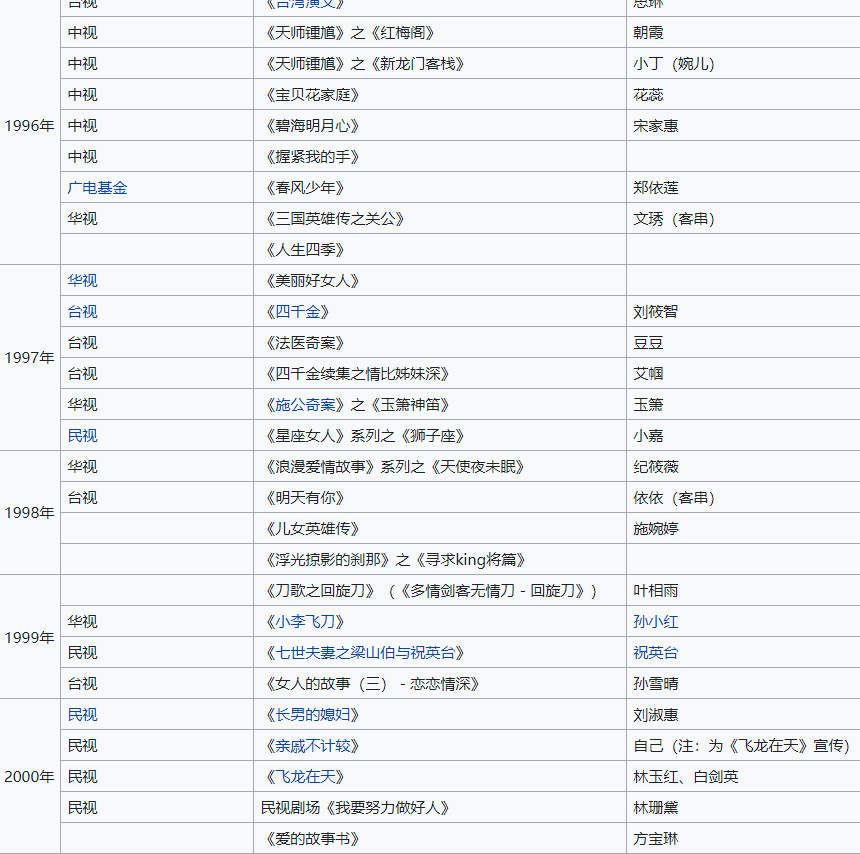The width and height of the screenshot is (860, 854).
Task: Click the 《天师锺馗》之《新龙门客栈》 title cell
Action: tap(440, 64)
